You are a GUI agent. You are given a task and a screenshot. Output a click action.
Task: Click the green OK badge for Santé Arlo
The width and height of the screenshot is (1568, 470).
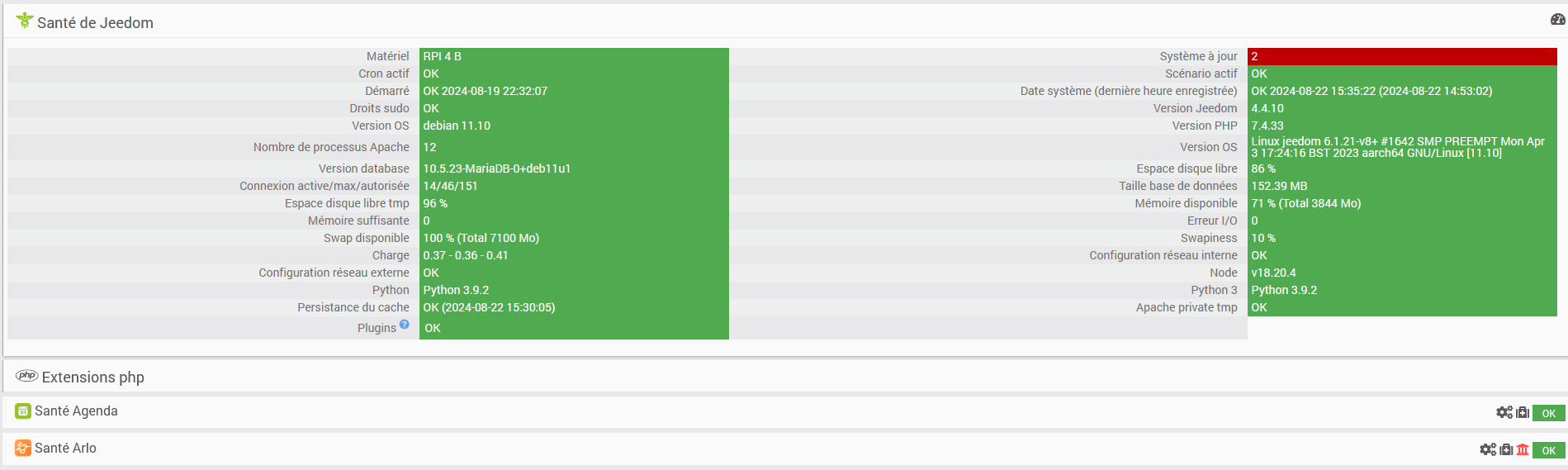(1548, 450)
